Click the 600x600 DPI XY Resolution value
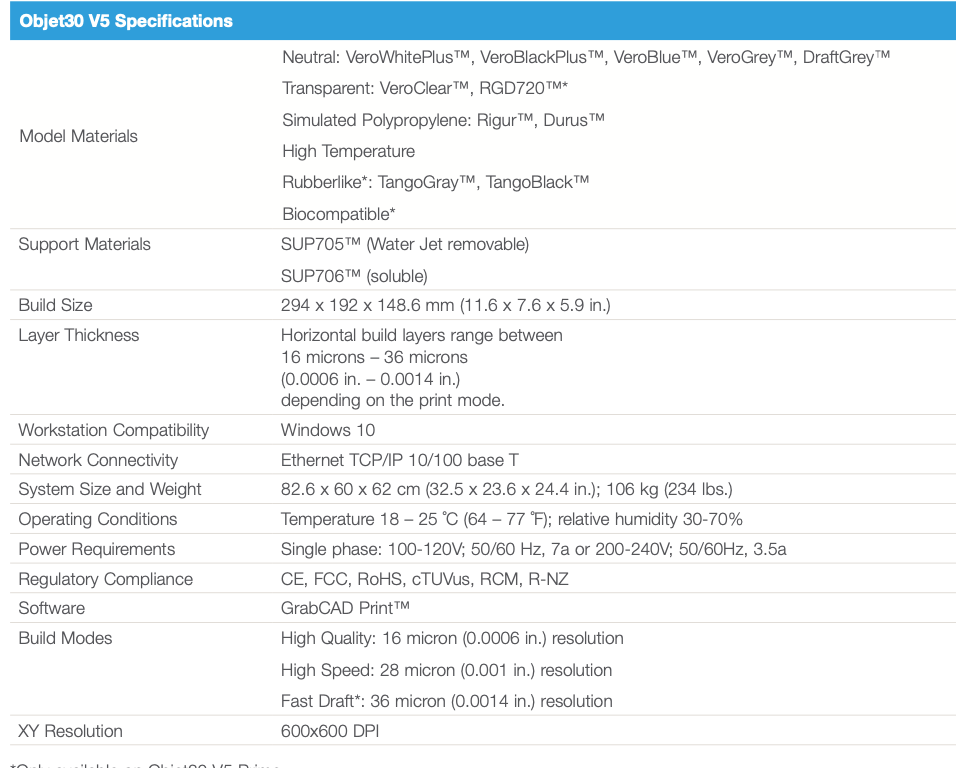This screenshot has height=768, width=956. point(330,731)
